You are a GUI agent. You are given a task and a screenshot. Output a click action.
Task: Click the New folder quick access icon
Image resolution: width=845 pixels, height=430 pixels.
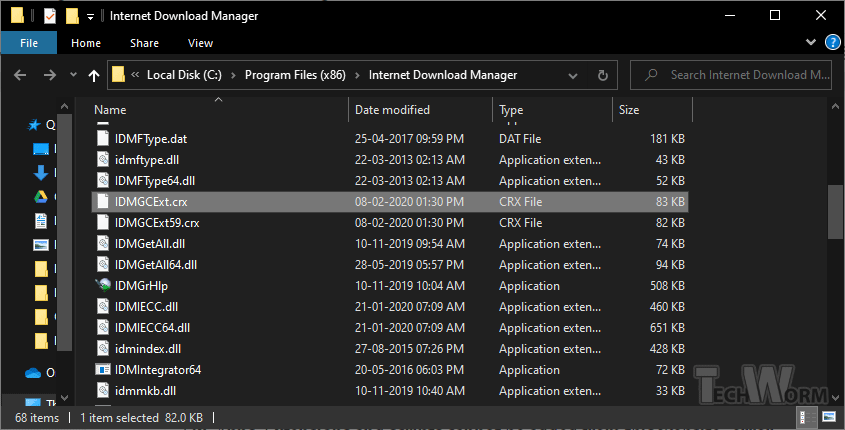point(72,16)
